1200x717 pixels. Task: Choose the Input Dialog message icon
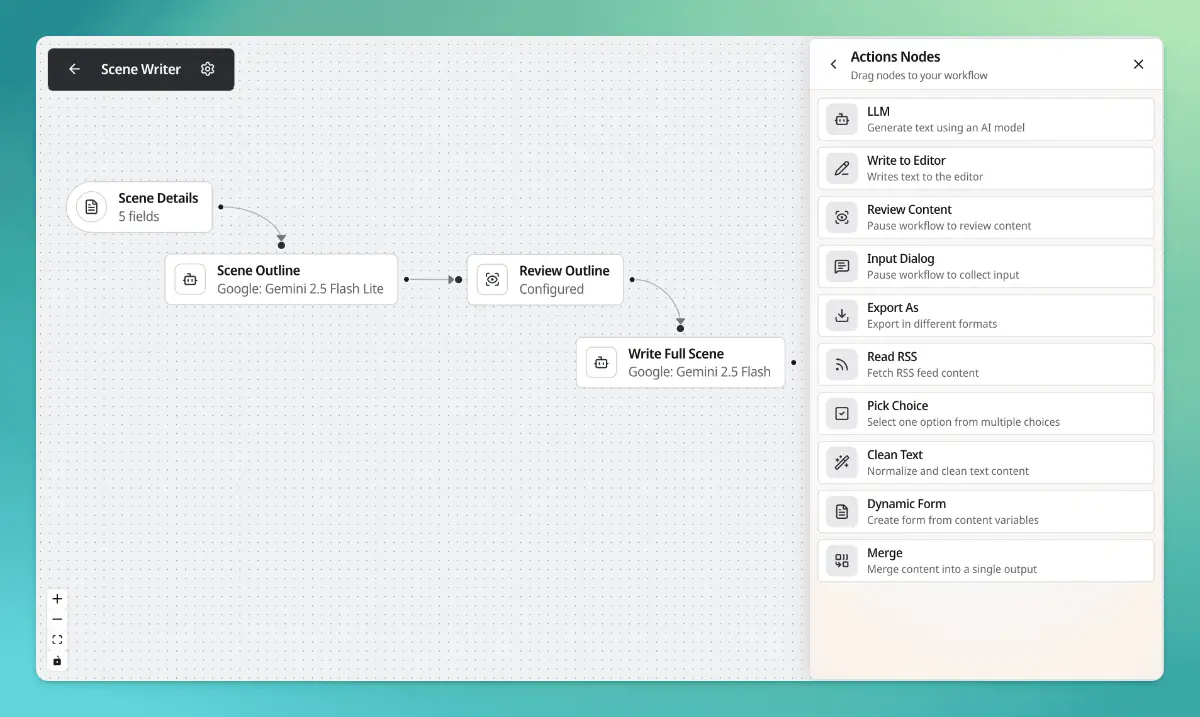click(x=842, y=266)
